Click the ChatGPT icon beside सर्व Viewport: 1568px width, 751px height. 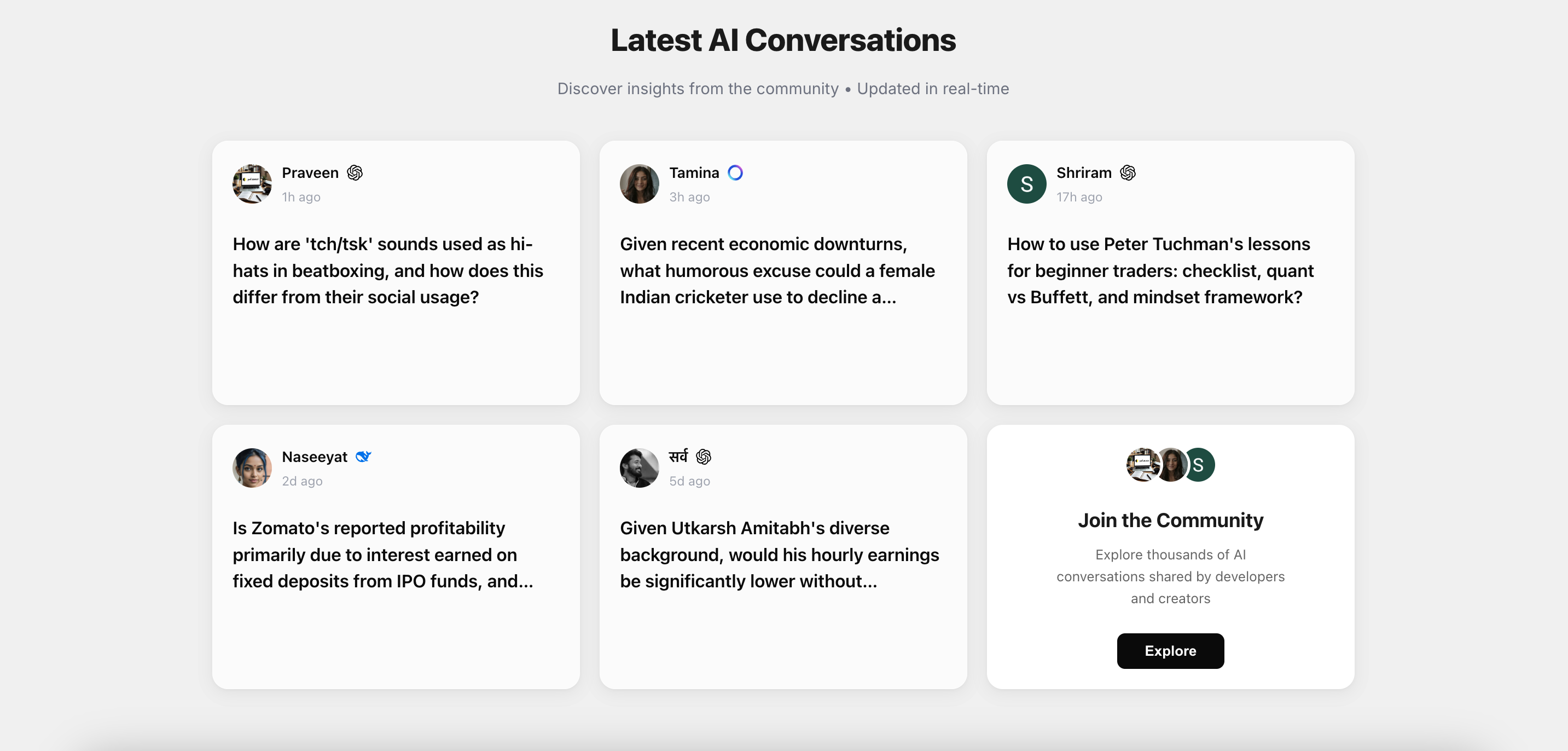(x=704, y=456)
